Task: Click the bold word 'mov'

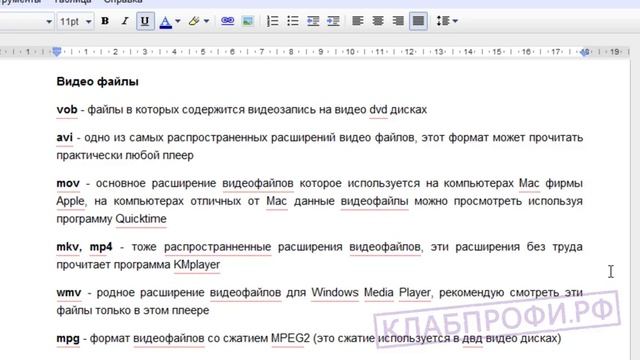Action: (x=68, y=183)
